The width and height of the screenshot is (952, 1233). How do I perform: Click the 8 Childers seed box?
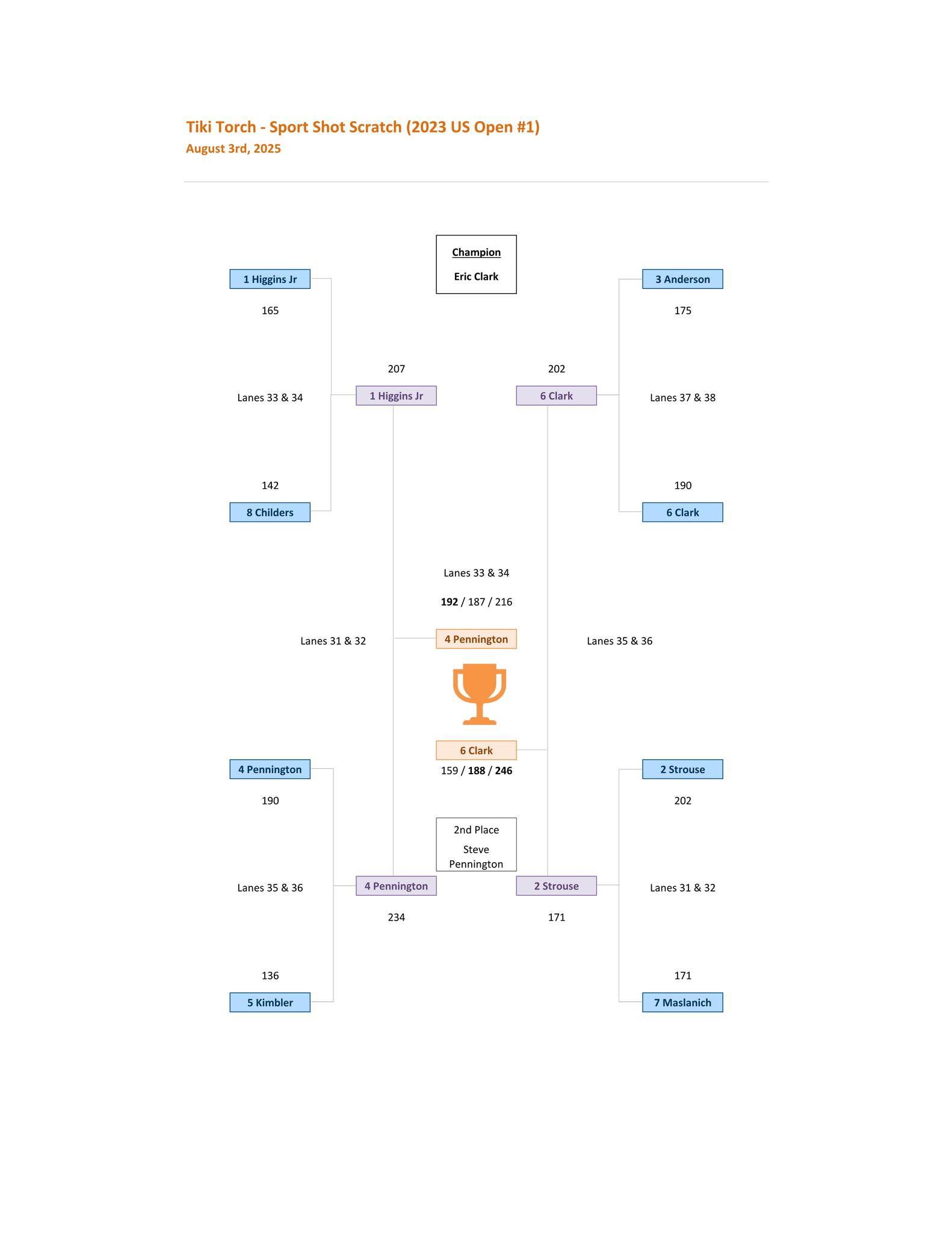coord(270,512)
